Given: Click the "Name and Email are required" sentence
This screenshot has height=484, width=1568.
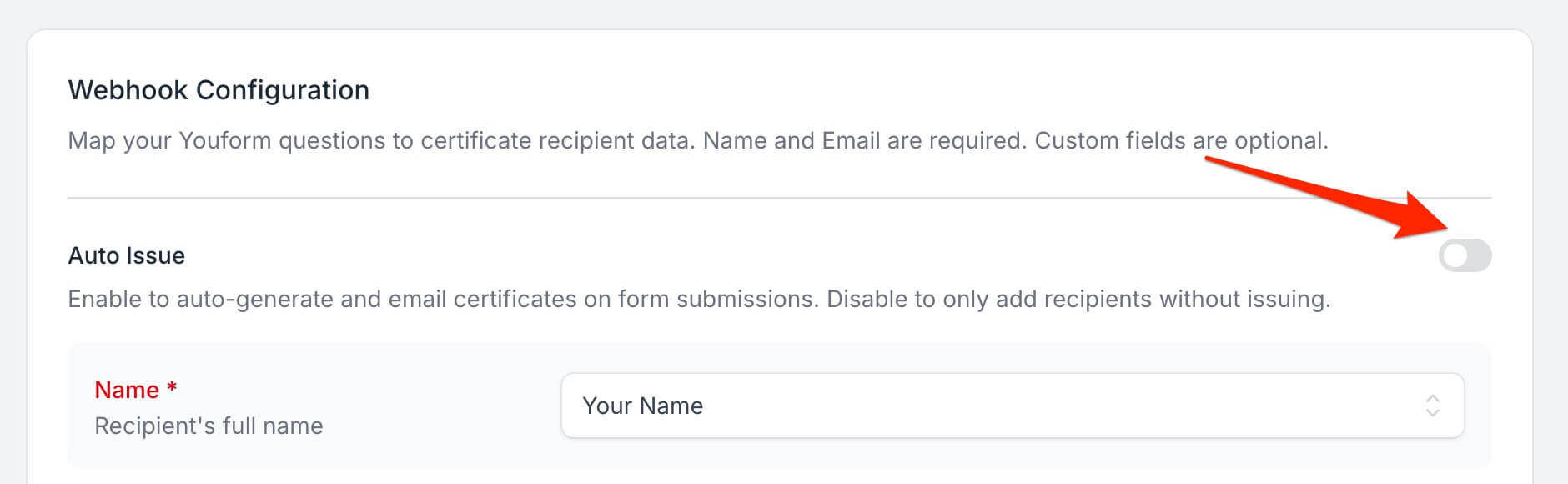Looking at the screenshot, I should 864,140.
